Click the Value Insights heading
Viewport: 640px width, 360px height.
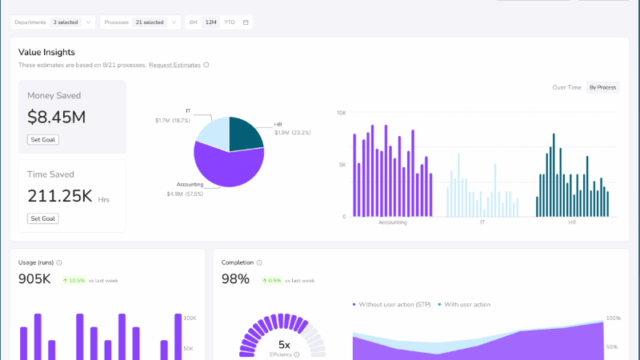coord(47,52)
